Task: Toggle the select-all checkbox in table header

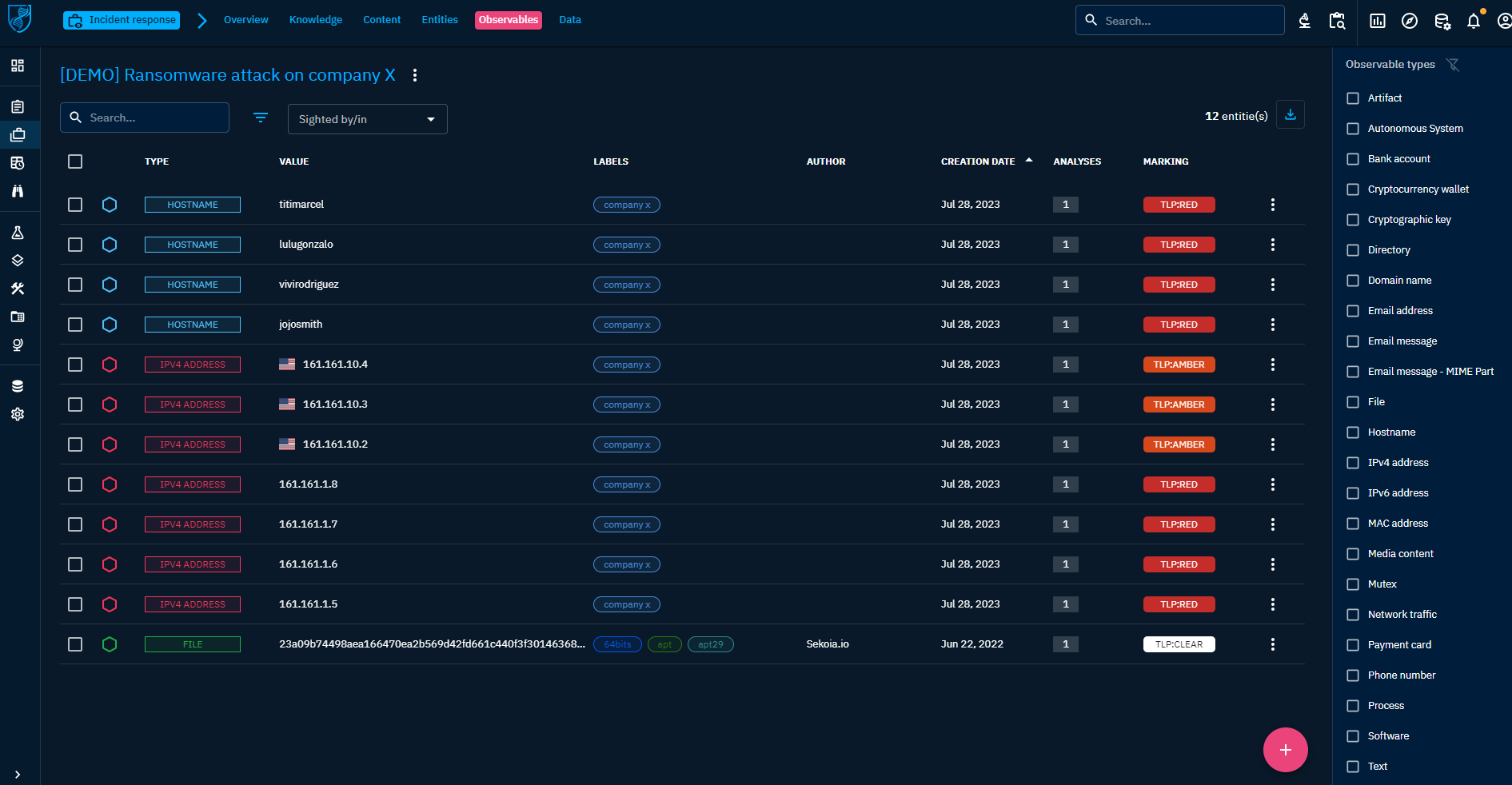Action: point(75,161)
